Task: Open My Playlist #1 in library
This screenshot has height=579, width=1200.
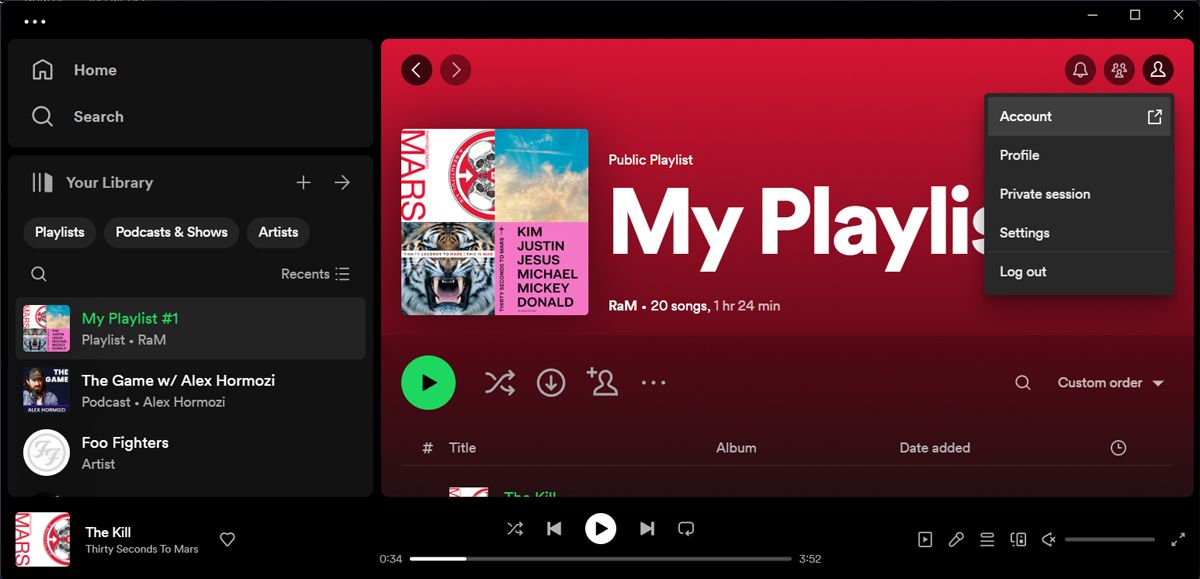Action: tap(190, 328)
